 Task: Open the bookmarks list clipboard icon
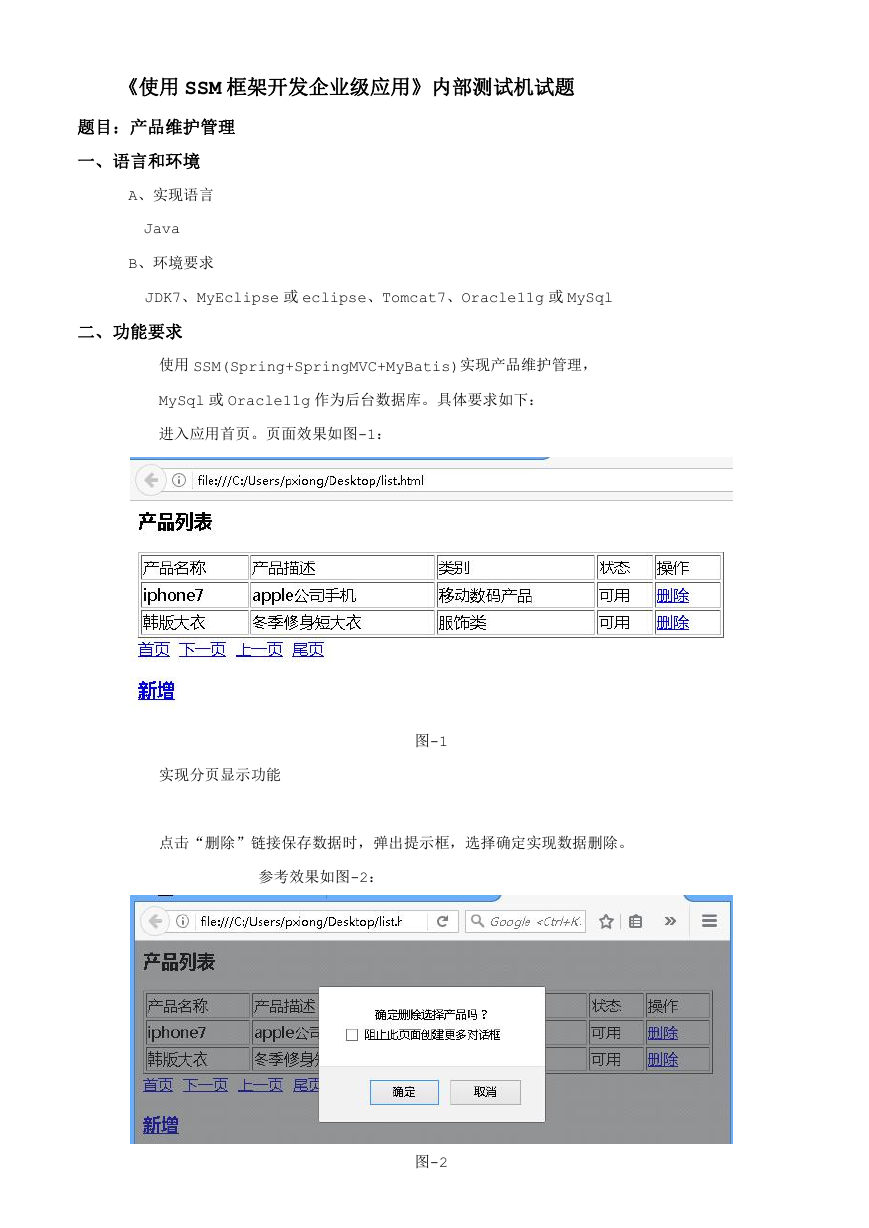coord(636,921)
